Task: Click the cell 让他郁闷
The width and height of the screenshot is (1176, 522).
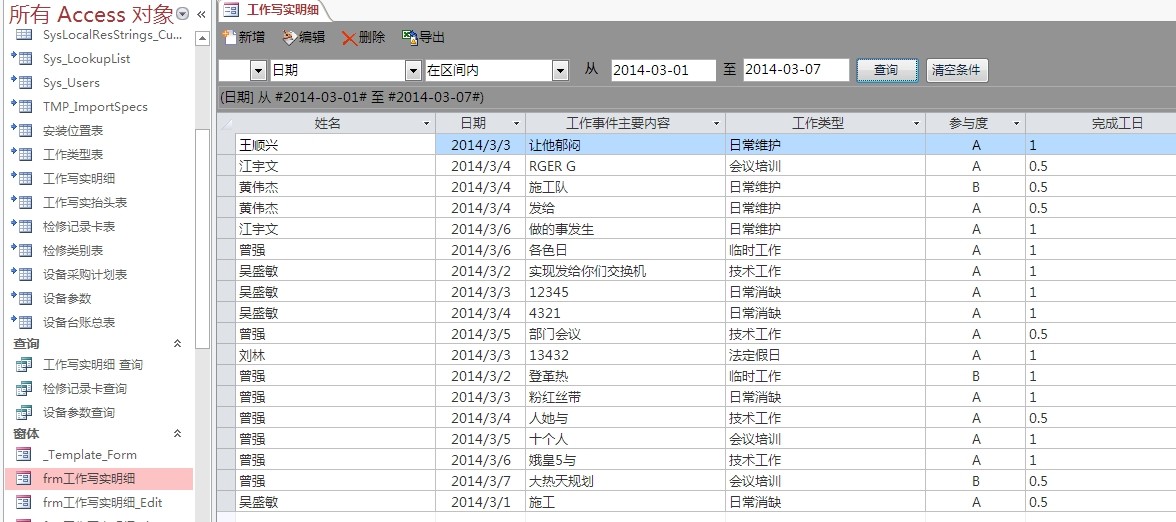Action: (626, 145)
